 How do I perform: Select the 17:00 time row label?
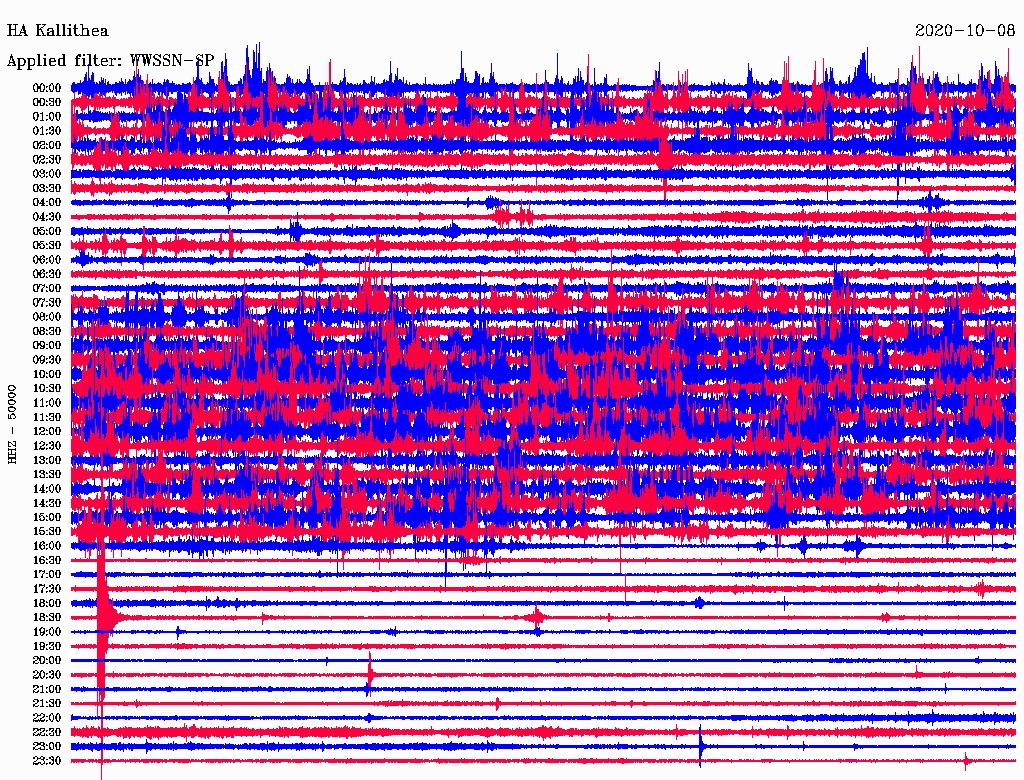click(x=47, y=575)
